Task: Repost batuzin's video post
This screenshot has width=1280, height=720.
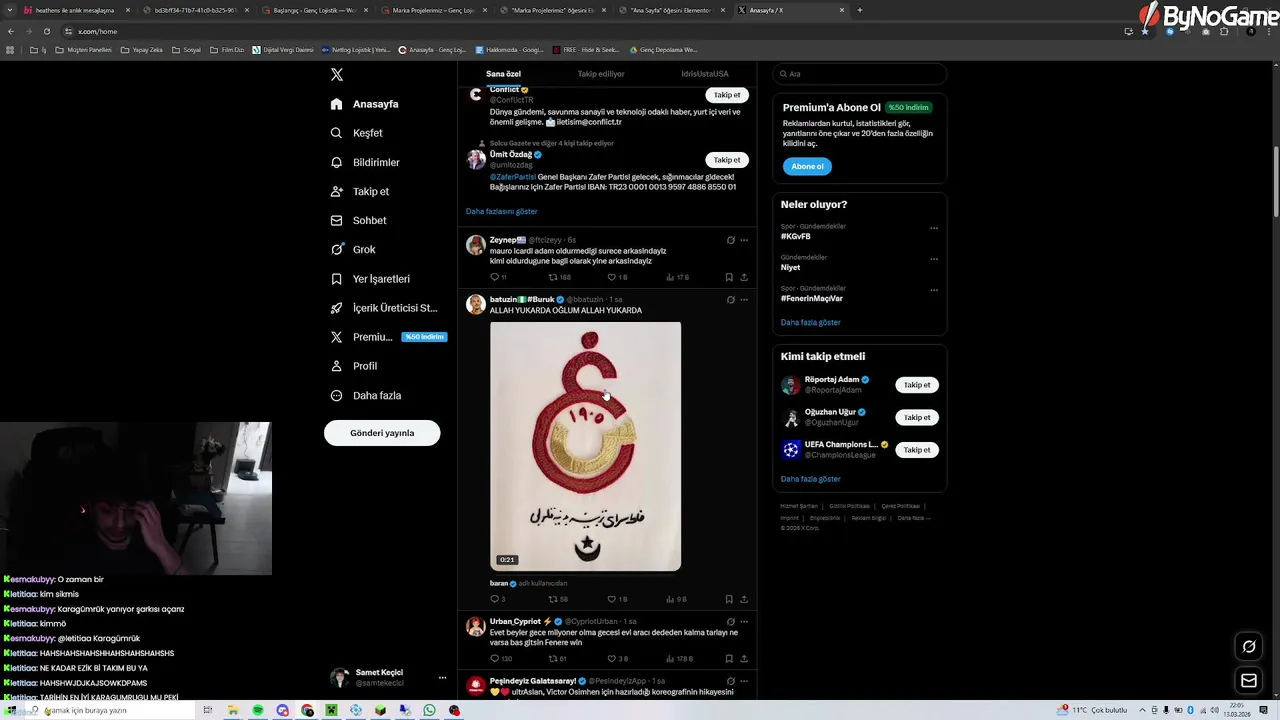Action: tap(558, 599)
